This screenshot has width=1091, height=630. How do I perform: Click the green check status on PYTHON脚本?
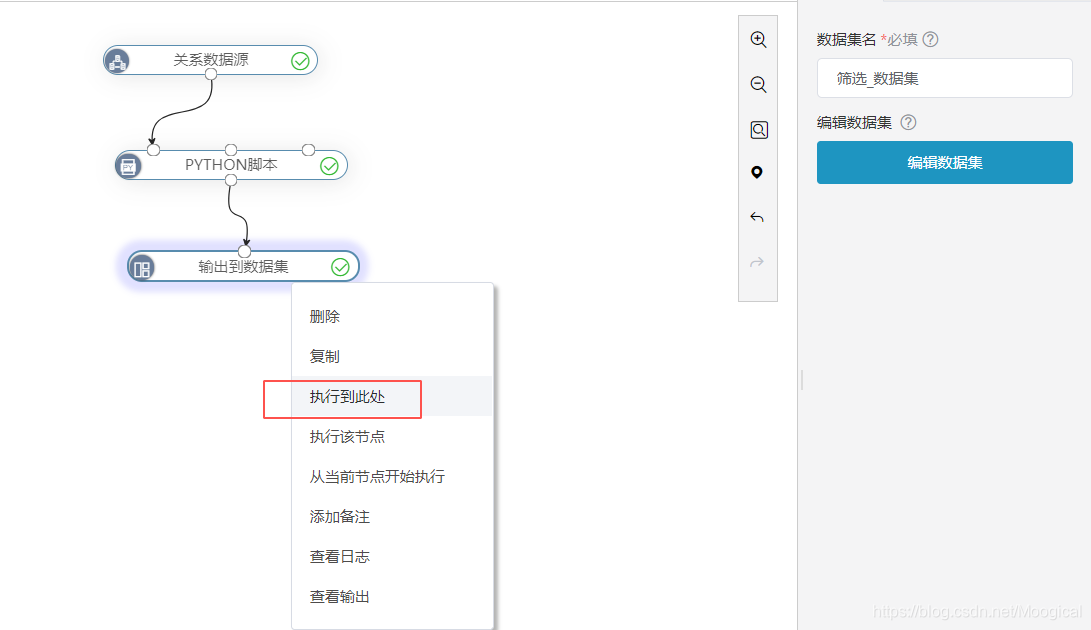click(329, 166)
